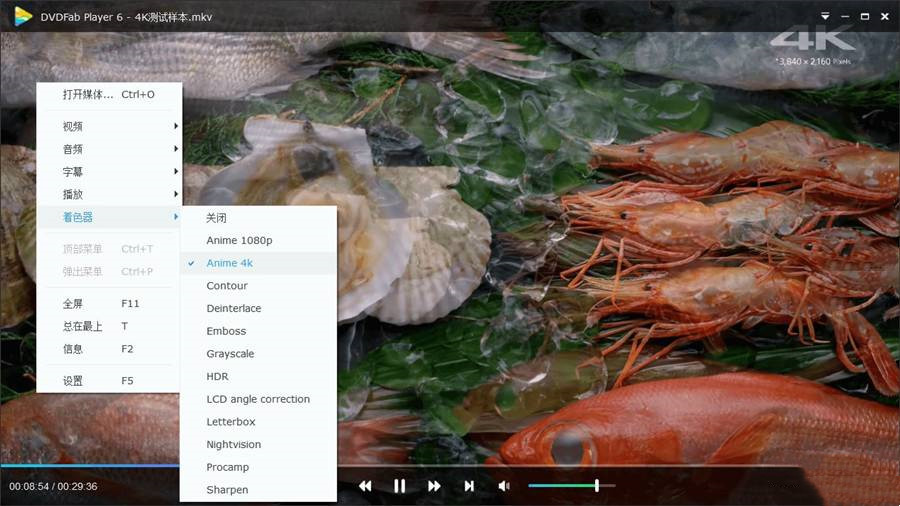Click the 00:08:54 / 00:29:36 time display

(53, 486)
